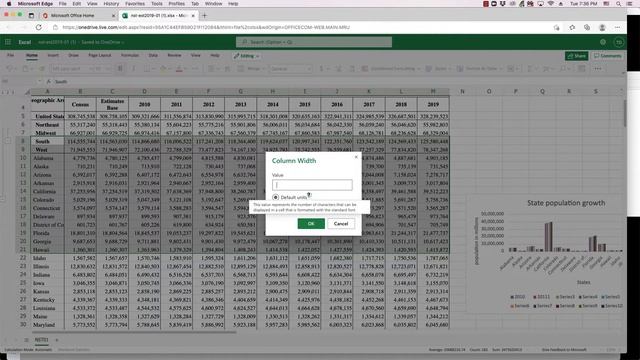Switch to the Insert ribbon tab
This screenshot has width=640, height=360.
(53, 55)
